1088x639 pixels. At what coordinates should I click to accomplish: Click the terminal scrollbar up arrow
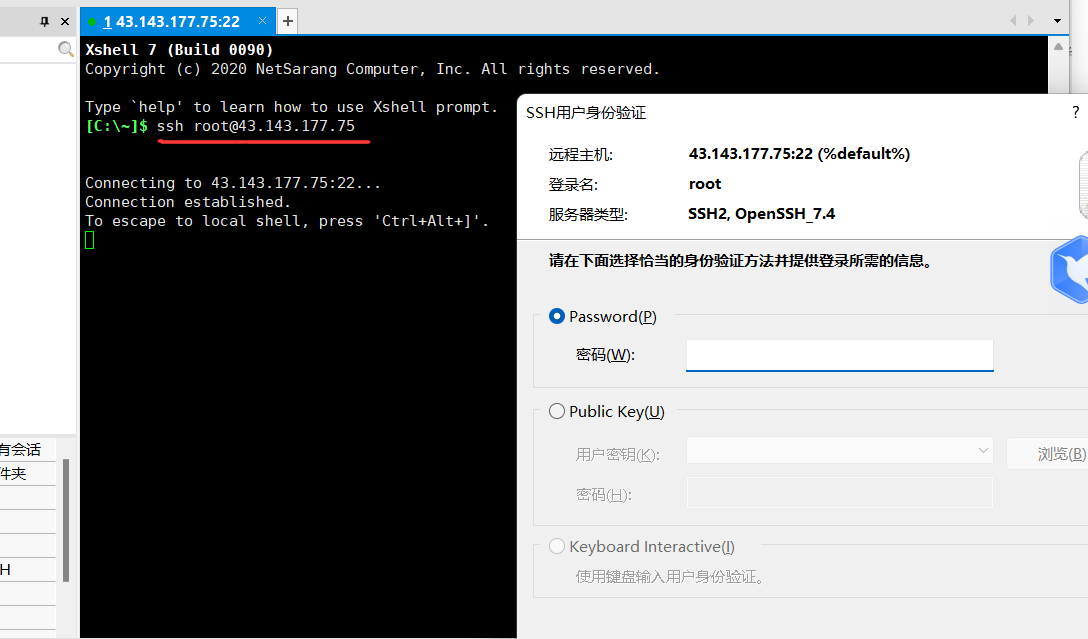1058,47
